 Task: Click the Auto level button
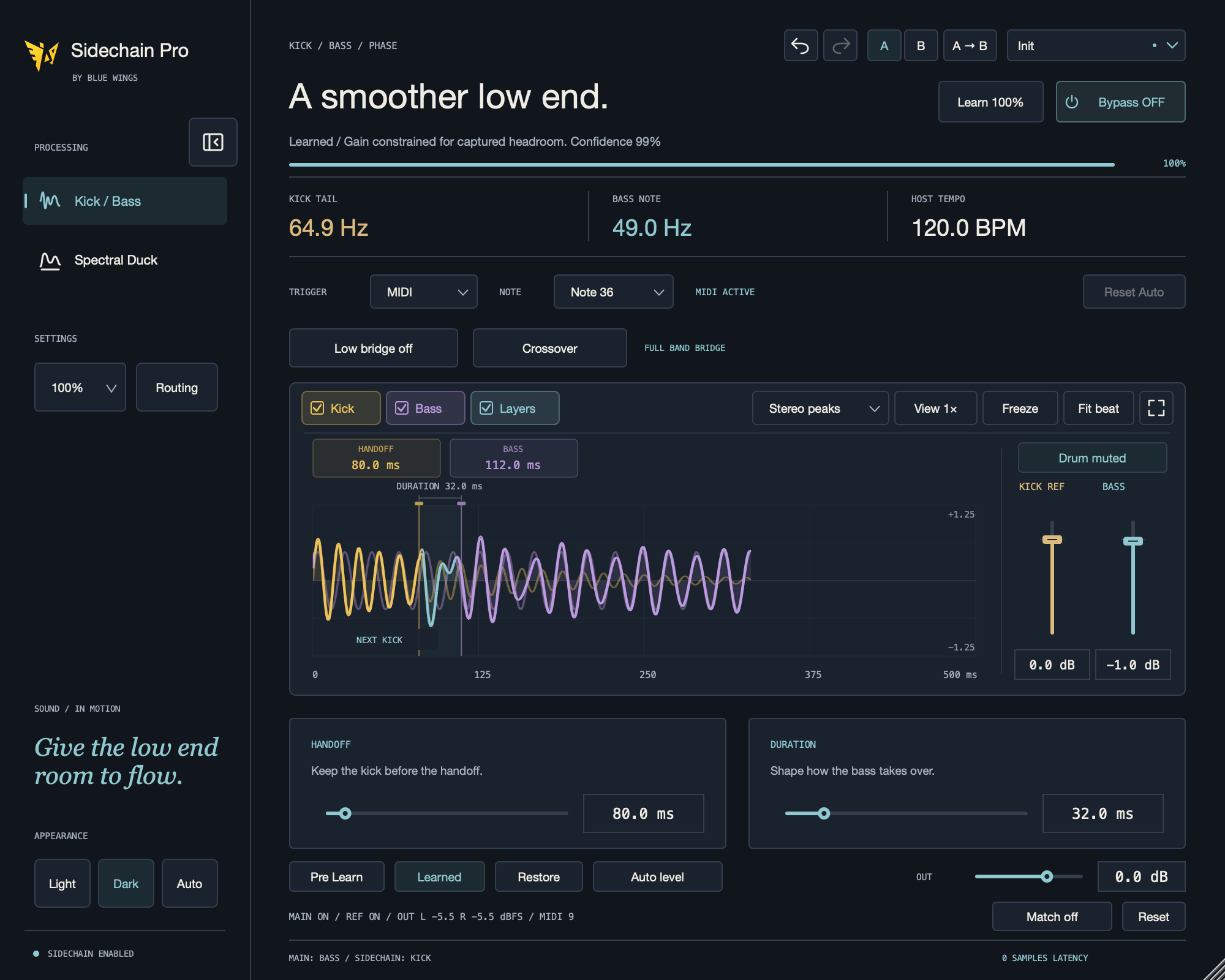657,876
